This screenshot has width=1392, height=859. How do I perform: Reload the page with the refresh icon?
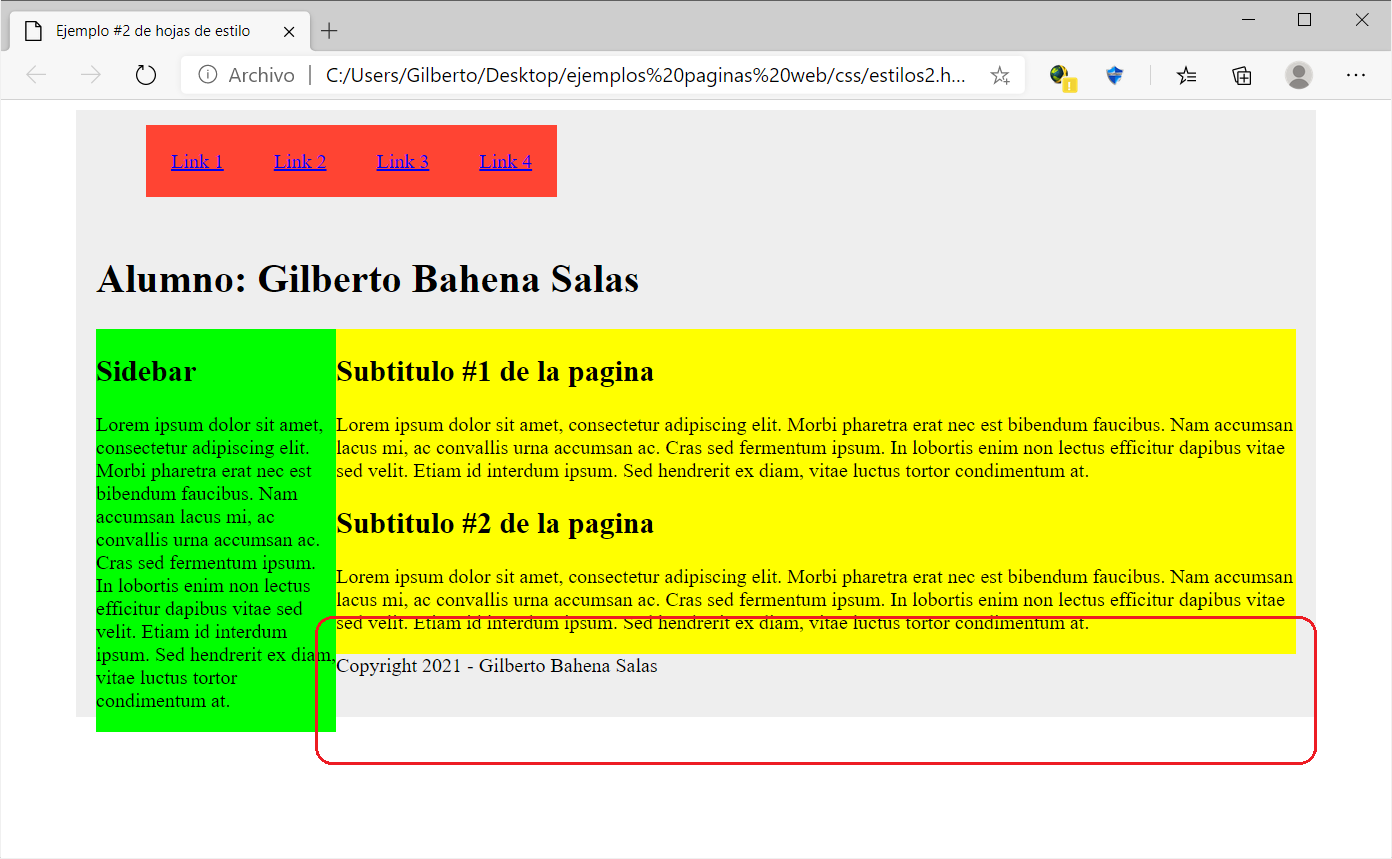[146, 75]
